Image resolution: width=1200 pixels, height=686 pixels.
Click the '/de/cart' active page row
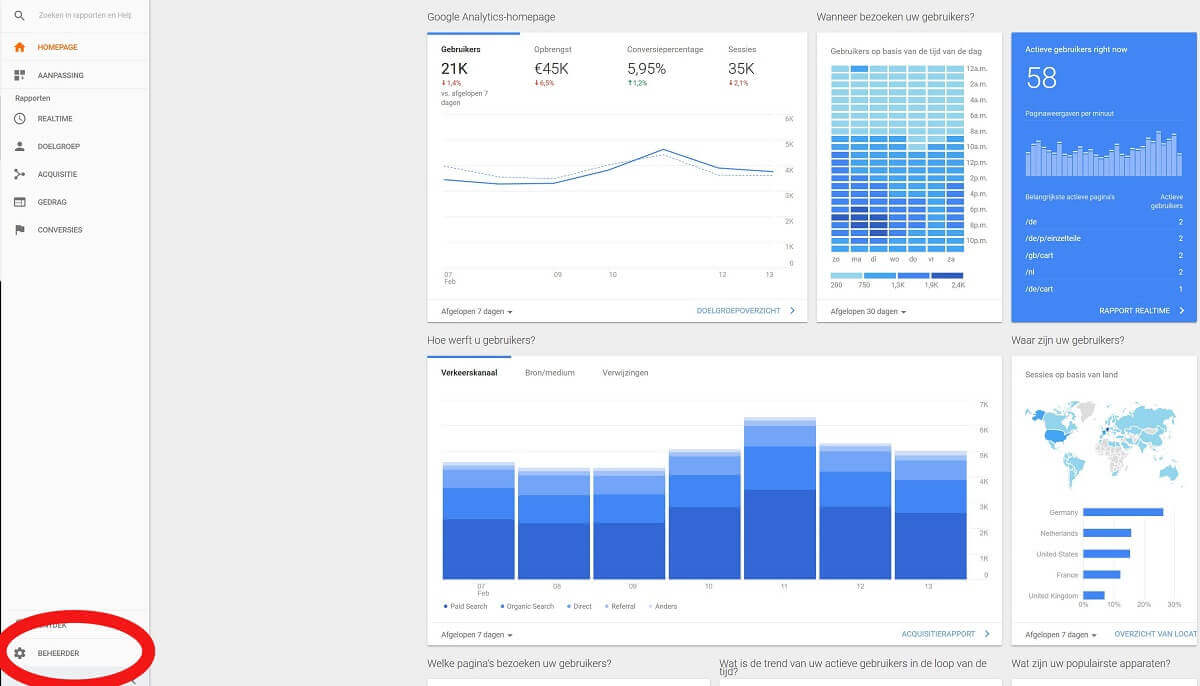pyautogui.click(x=1104, y=289)
